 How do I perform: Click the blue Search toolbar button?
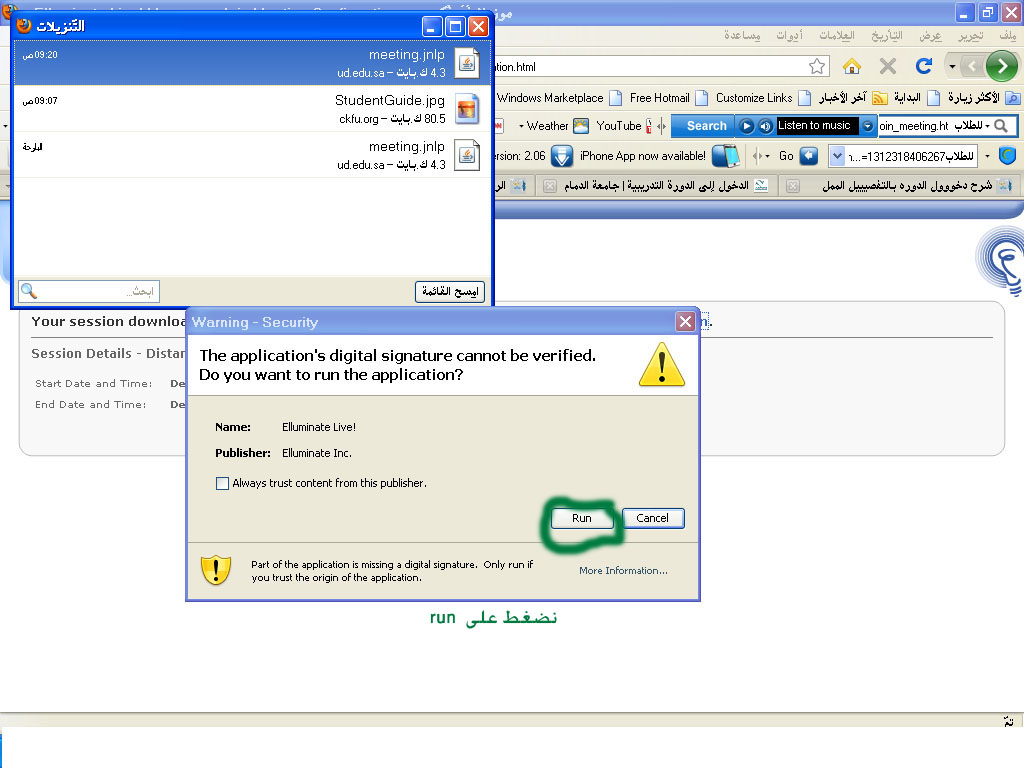click(x=703, y=126)
